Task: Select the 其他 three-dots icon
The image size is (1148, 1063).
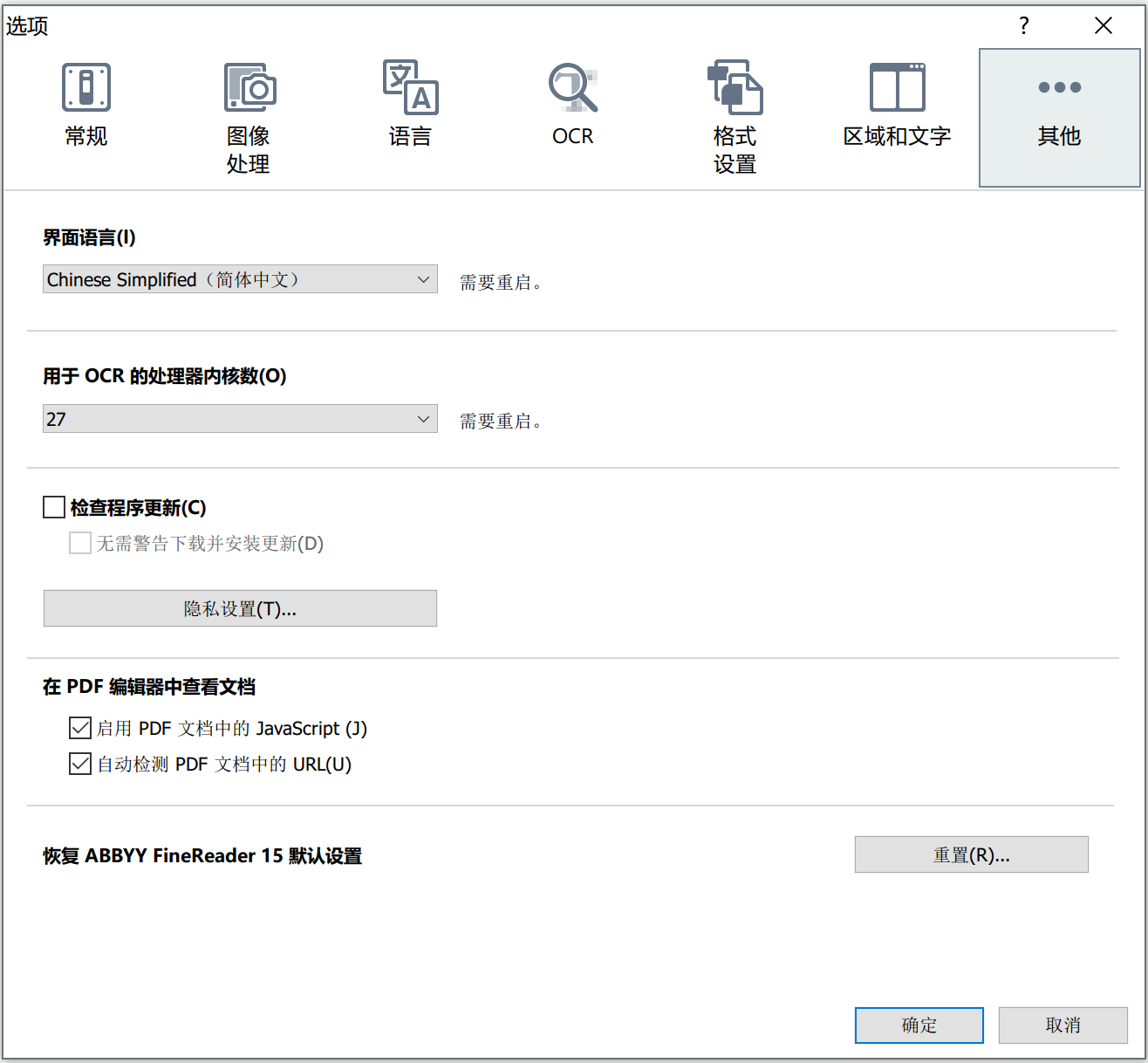Action: pyautogui.click(x=1060, y=87)
